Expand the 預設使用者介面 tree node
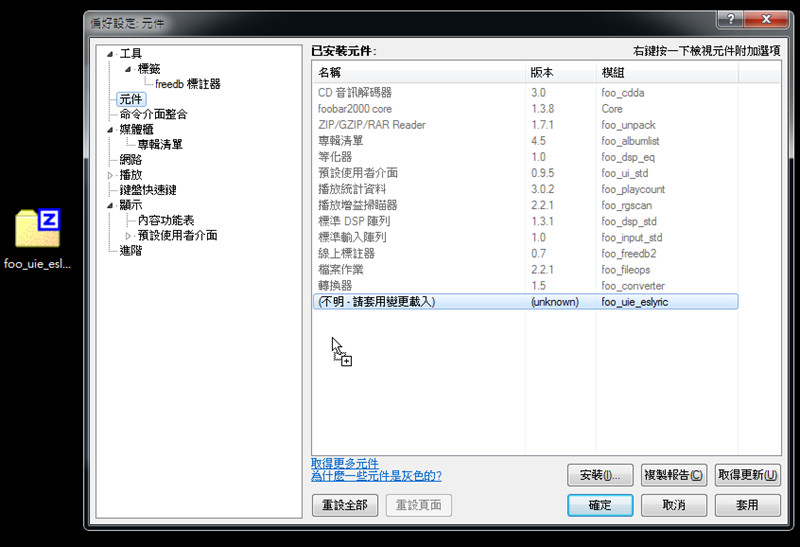The height and width of the screenshot is (547, 800). pyautogui.click(x=128, y=236)
